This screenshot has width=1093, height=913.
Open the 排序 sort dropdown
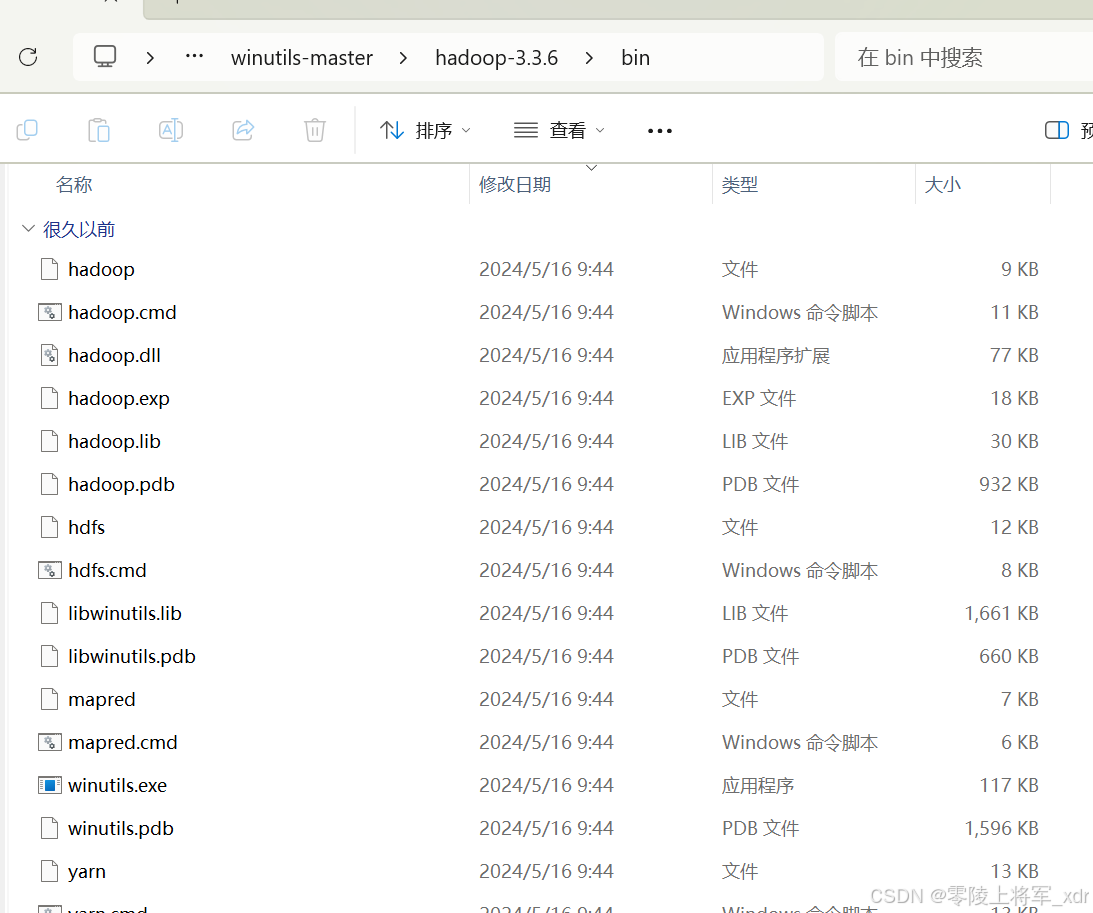pos(425,130)
